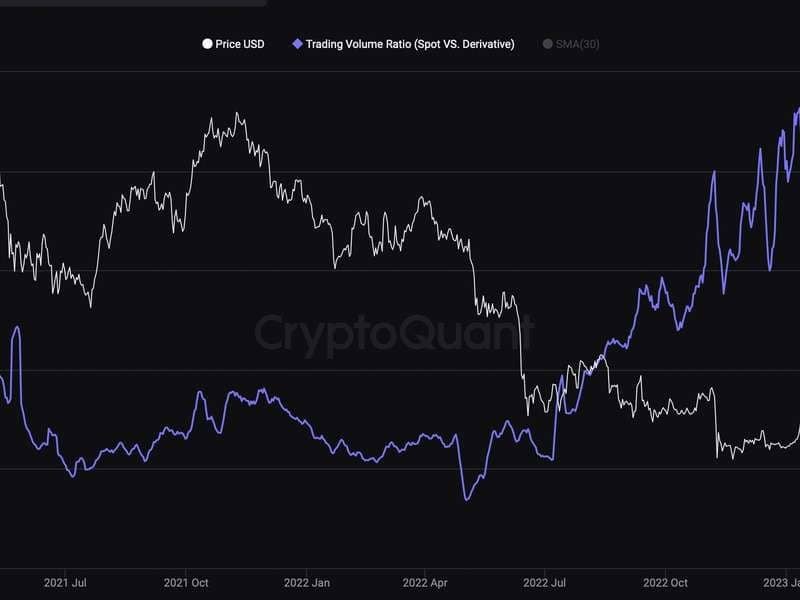Image resolution: width=800 pixels, height=600 pixels.
Task: Click the purple diamond legend marker
Action: click(297, 44)
